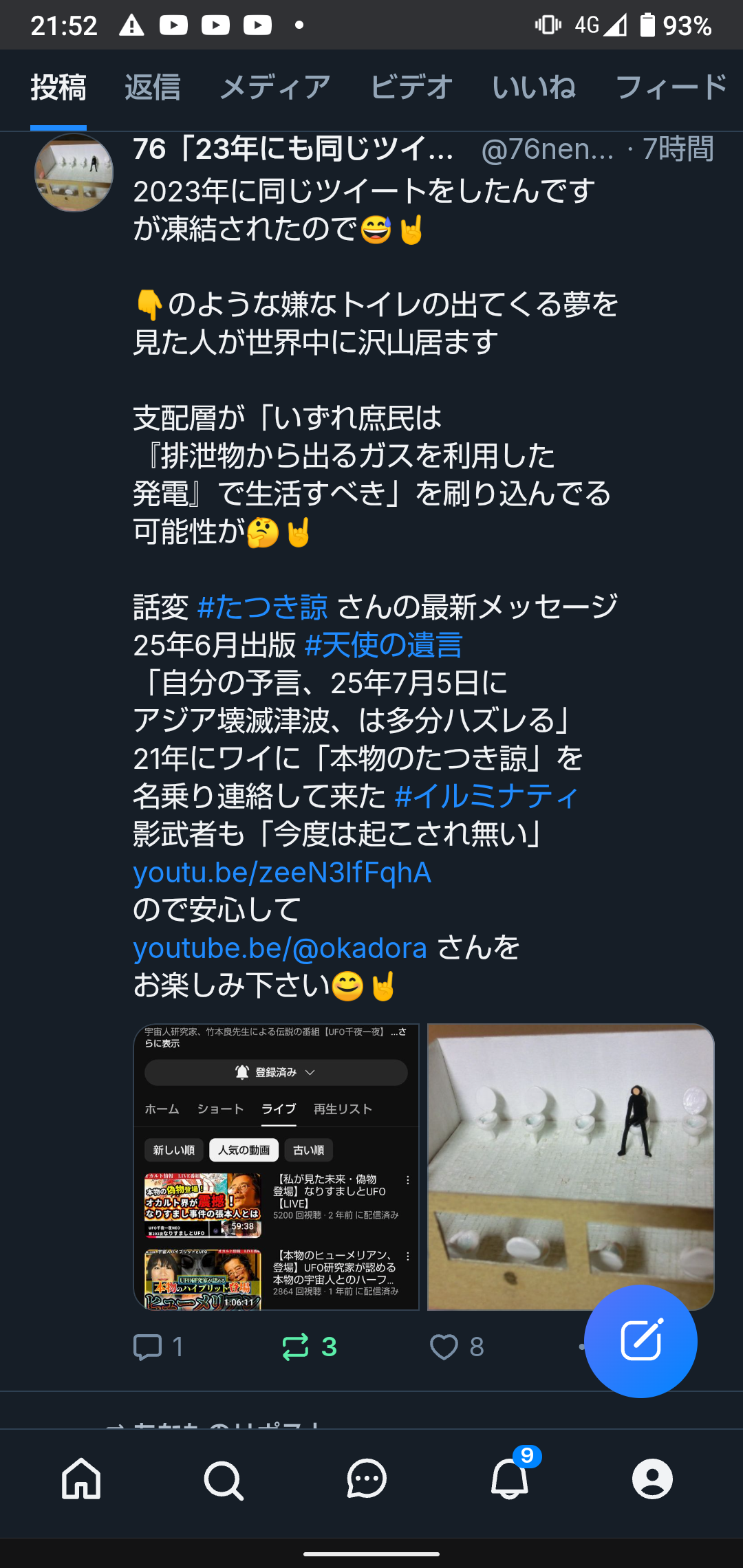
Task: Tap the reply speech bubble icon
Action: [x=147, y=1347]
